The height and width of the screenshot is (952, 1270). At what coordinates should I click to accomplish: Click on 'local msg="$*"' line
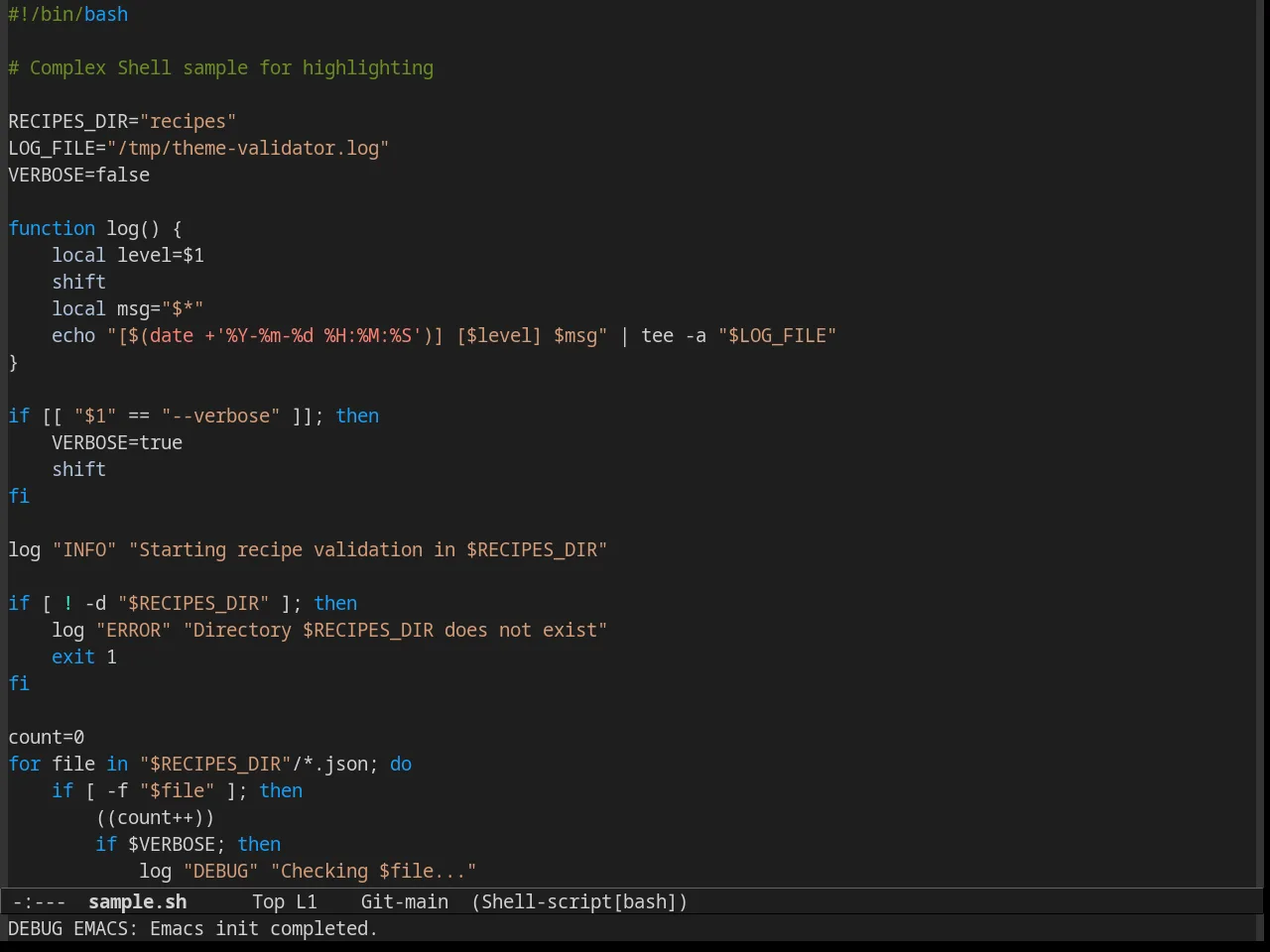point(128,308)
